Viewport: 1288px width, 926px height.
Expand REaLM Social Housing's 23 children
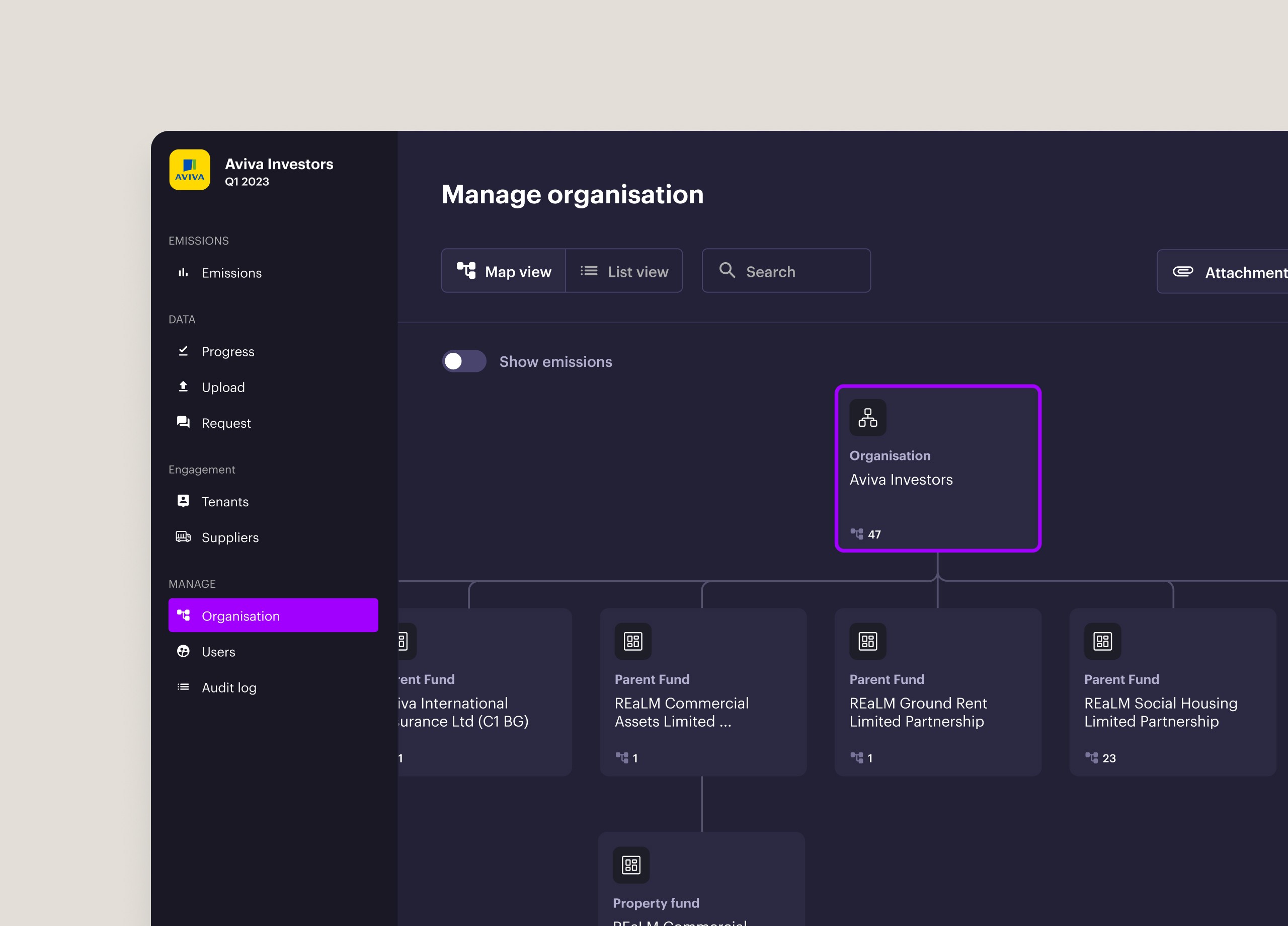pos(1100,758)
